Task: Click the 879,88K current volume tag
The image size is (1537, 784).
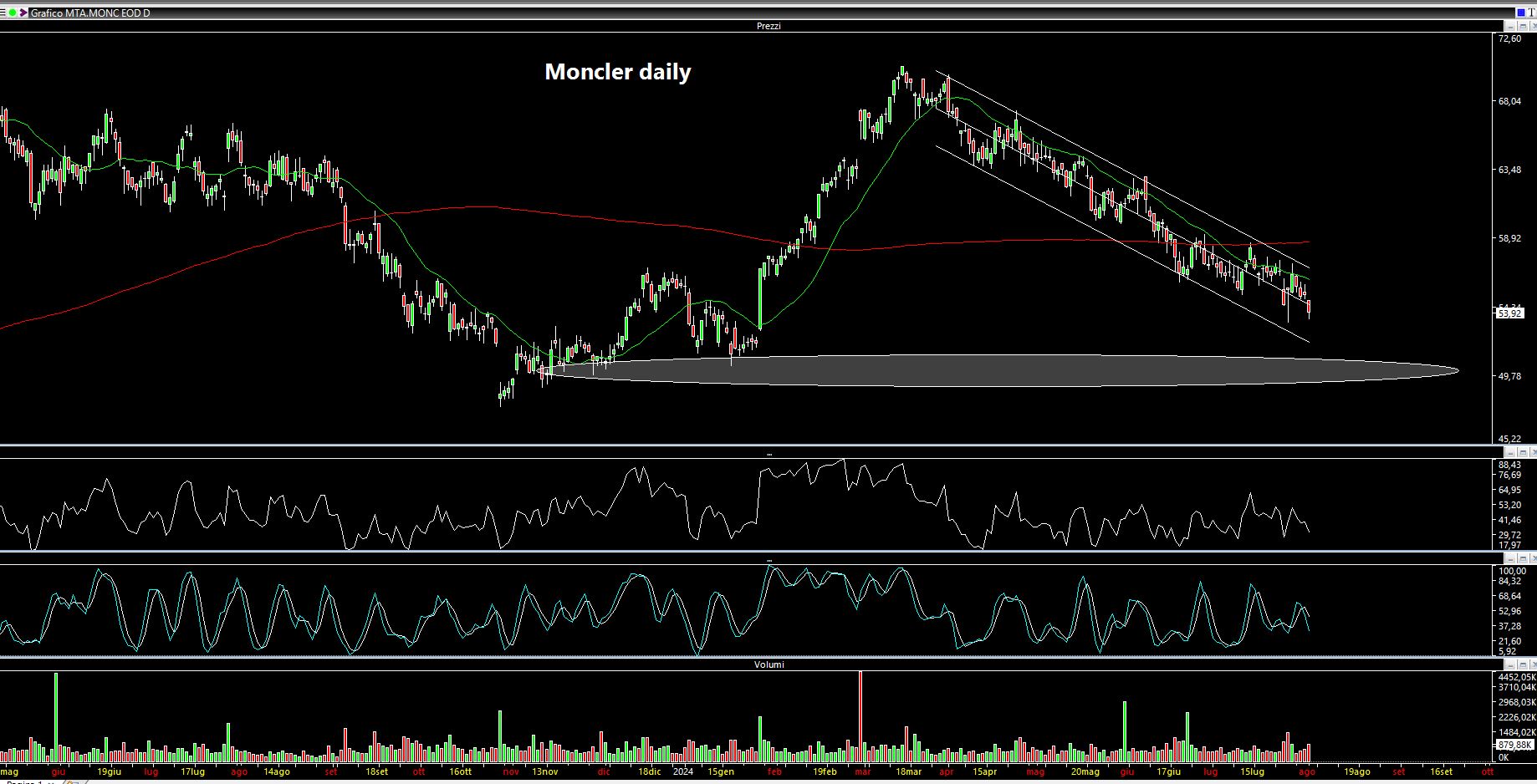Action: point(1514,745)
